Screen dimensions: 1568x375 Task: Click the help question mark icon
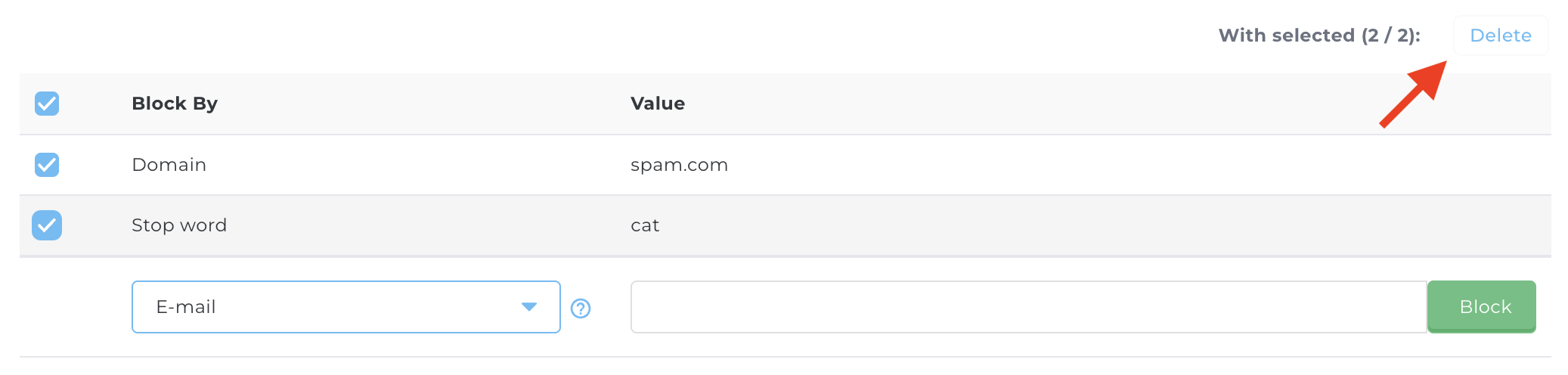pyautogui.click(x=581, y=308)
